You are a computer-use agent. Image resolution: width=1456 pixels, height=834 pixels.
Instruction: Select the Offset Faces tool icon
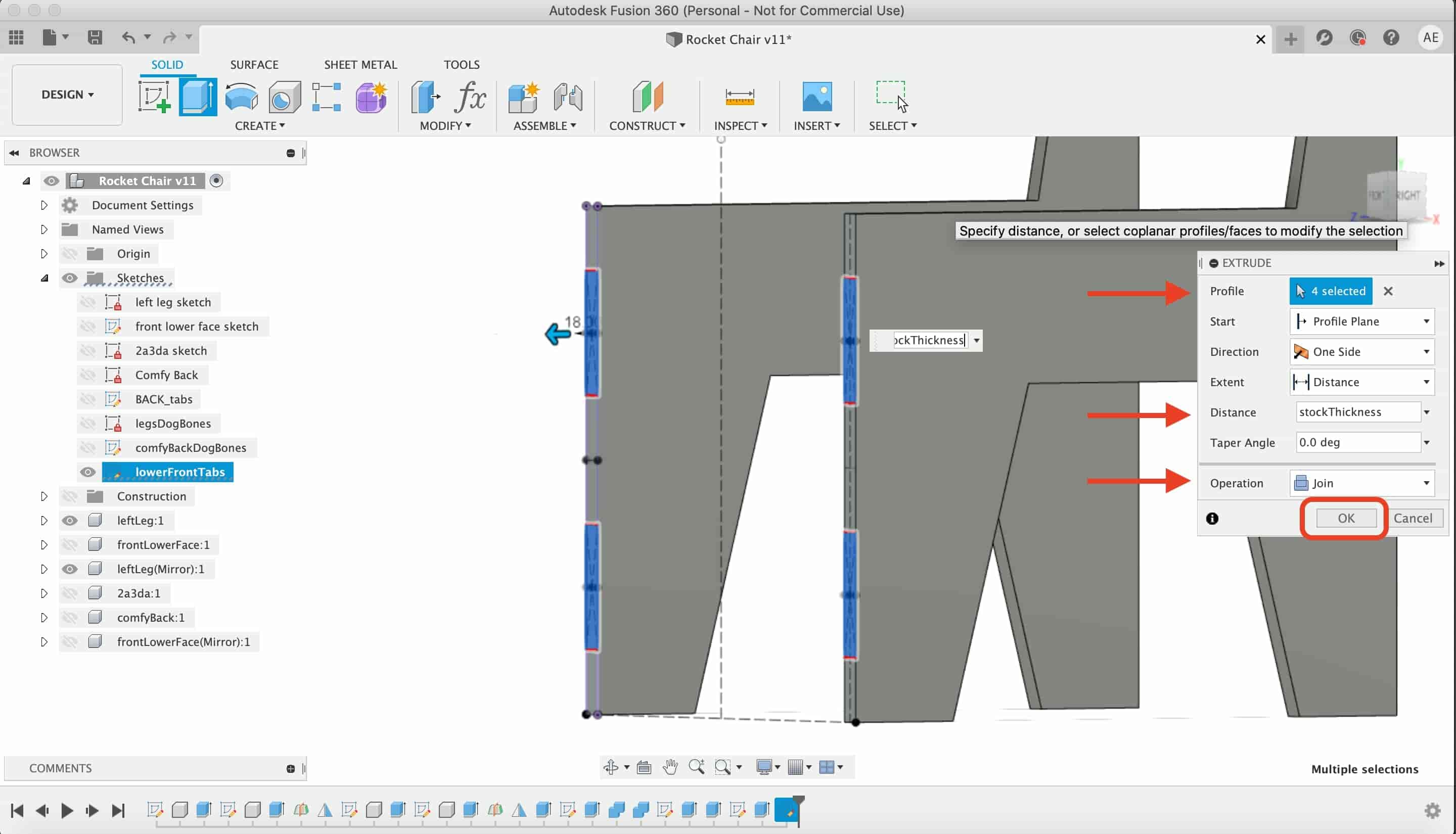(425, 96)
